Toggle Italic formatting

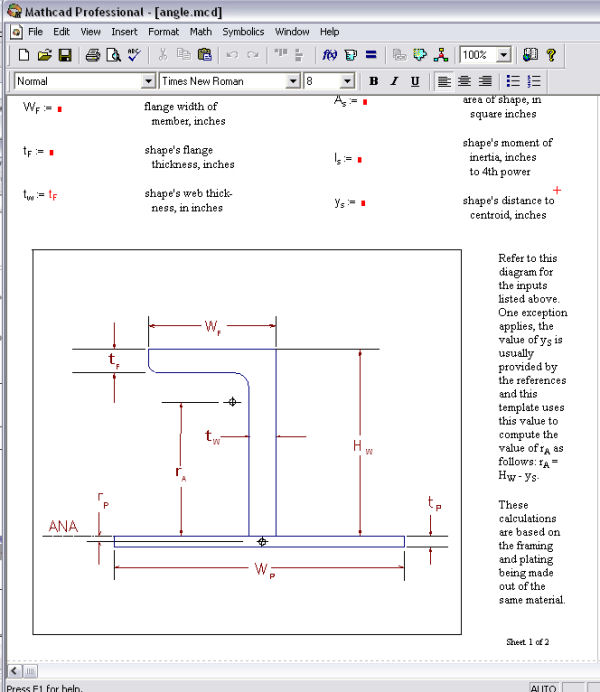394,81
